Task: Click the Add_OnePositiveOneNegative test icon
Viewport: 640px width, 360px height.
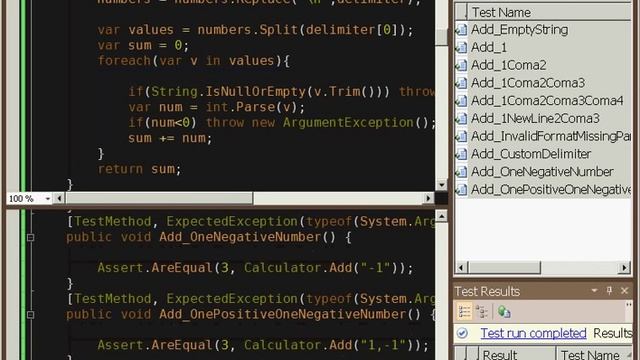Action: 462,189
